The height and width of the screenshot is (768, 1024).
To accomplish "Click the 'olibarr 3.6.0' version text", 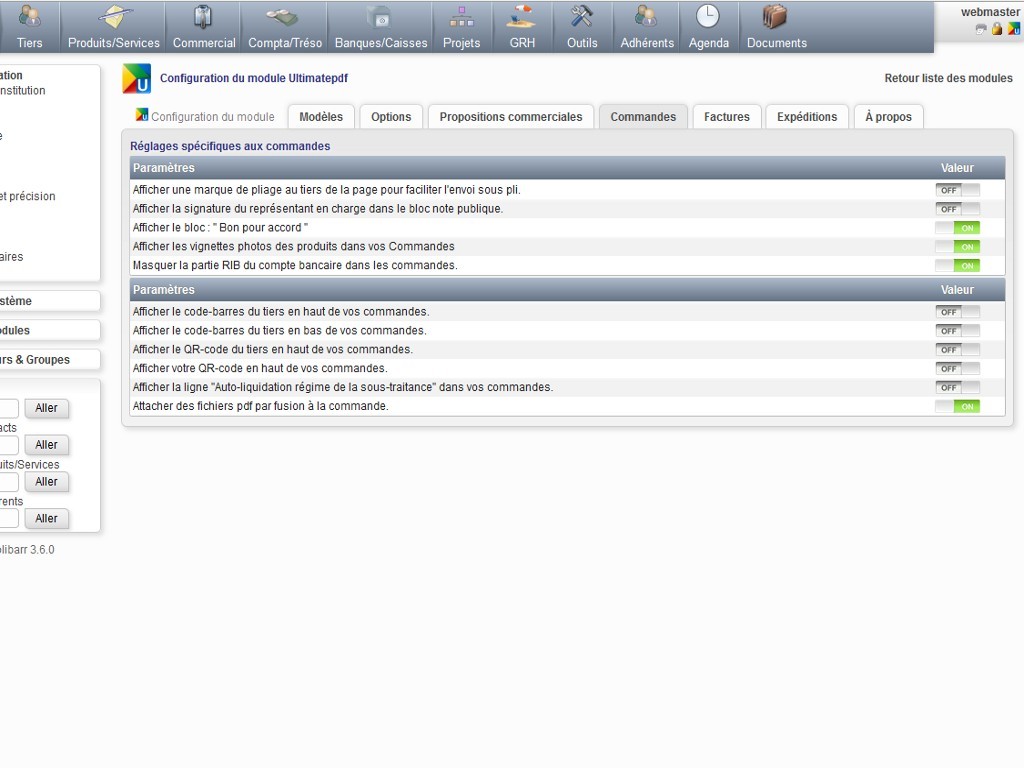I will [27, 550].
